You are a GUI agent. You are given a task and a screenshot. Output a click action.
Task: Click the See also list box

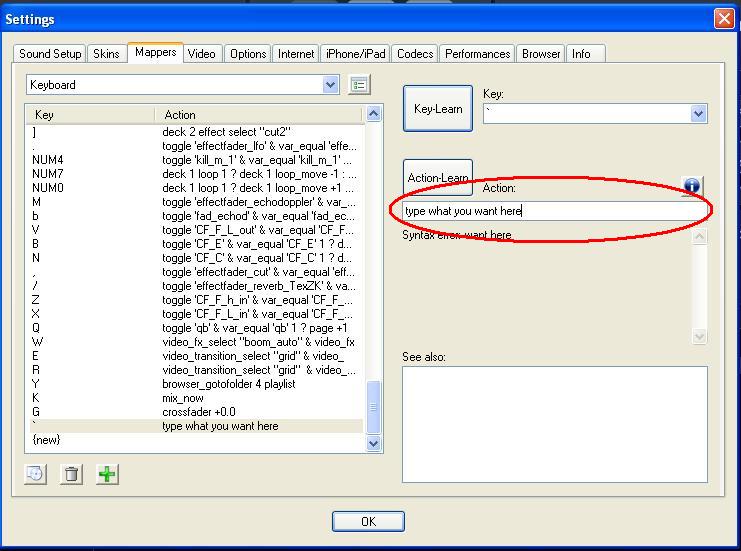tap(555, 424)
